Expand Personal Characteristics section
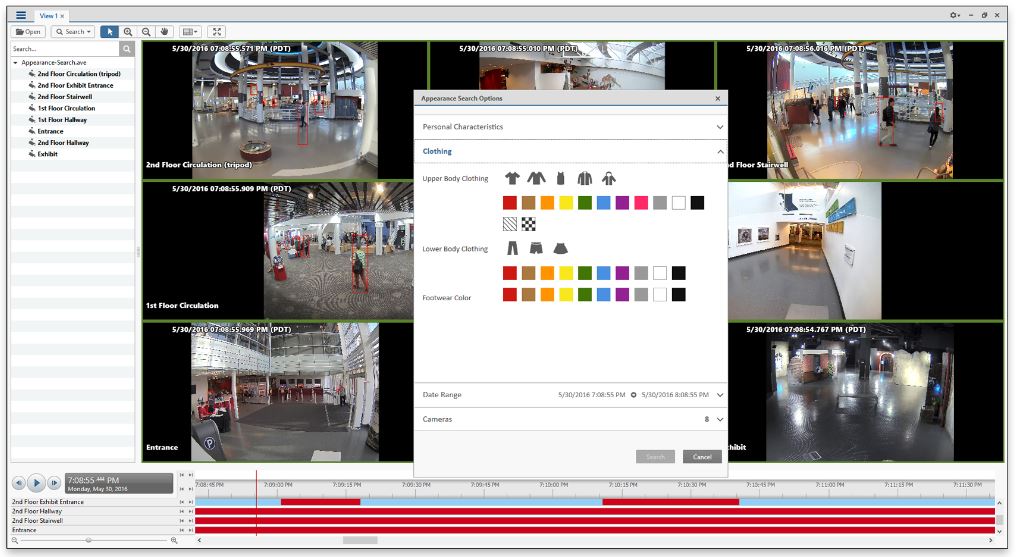 (x=570, y=127)
